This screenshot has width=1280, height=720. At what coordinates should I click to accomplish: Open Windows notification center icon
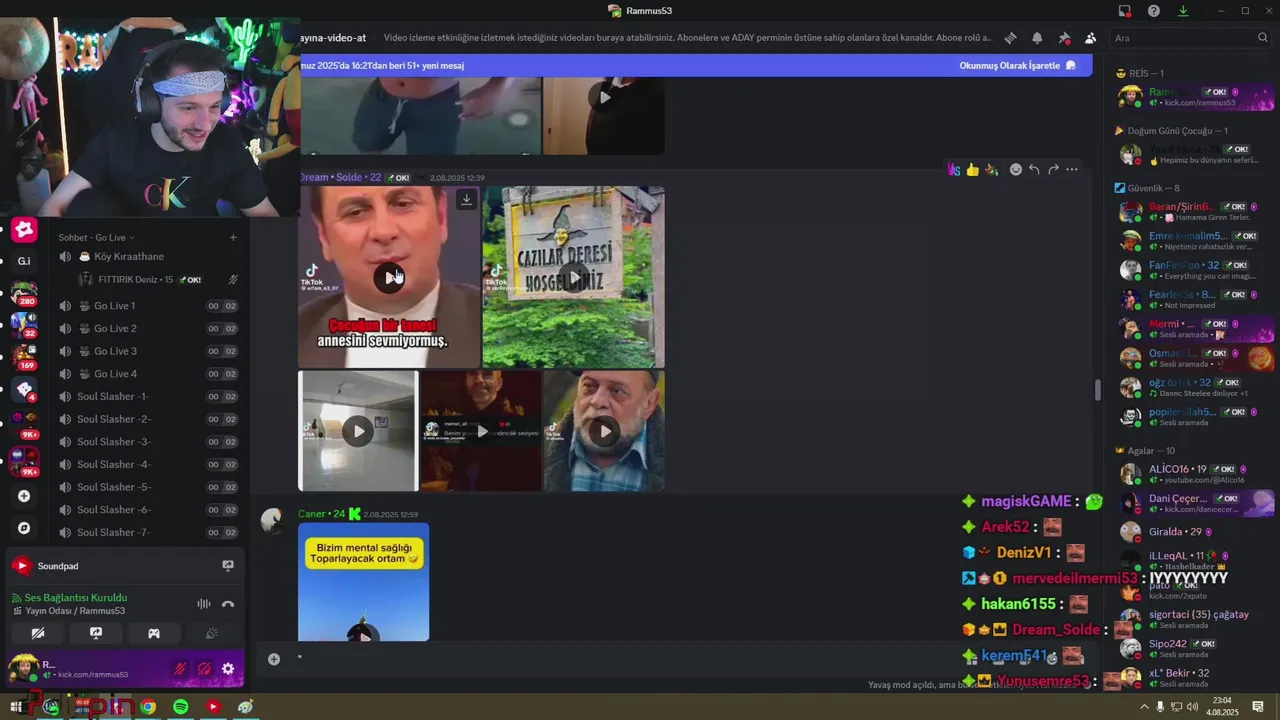coord(1258,707)
